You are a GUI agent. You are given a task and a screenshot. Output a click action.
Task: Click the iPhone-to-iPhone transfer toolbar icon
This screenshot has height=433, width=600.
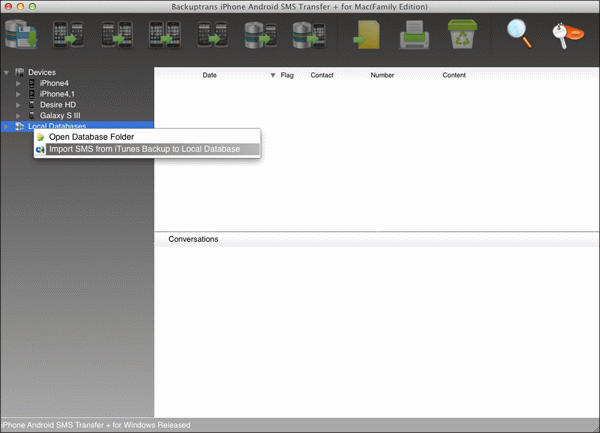(165, 35)
